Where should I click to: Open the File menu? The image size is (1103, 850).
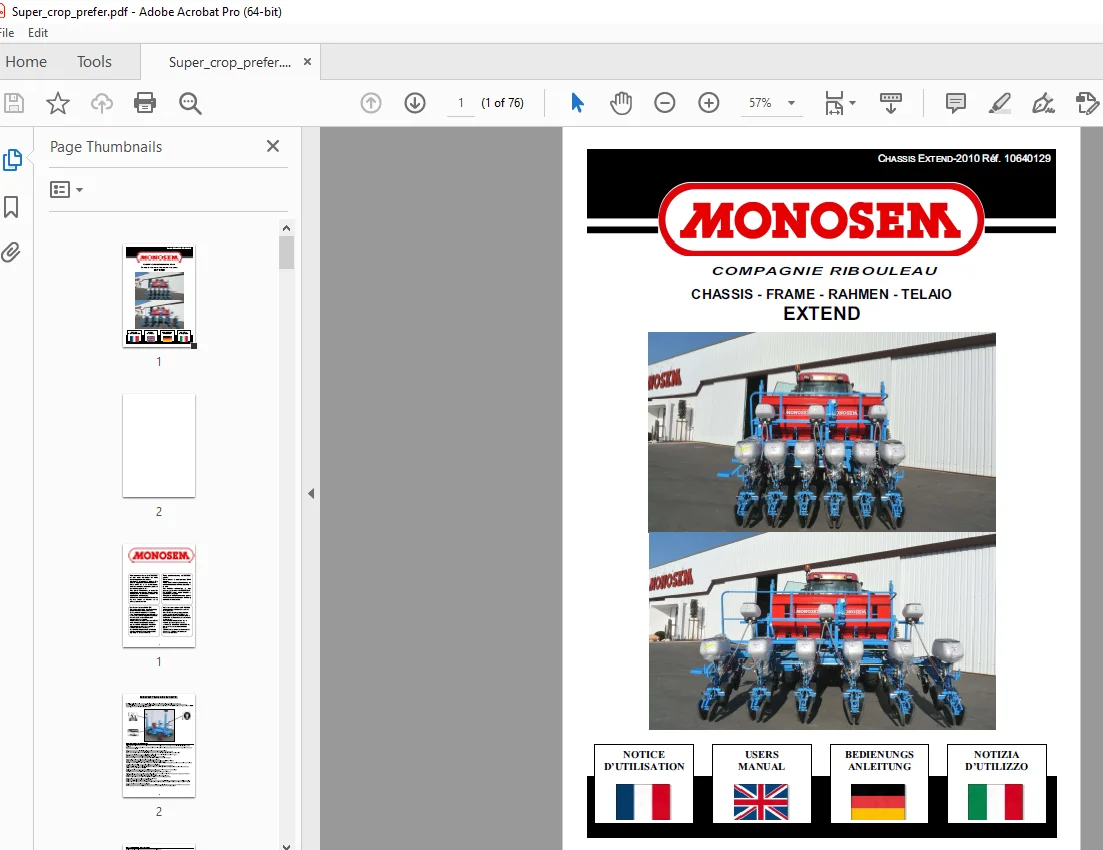(x=6, y=32)
